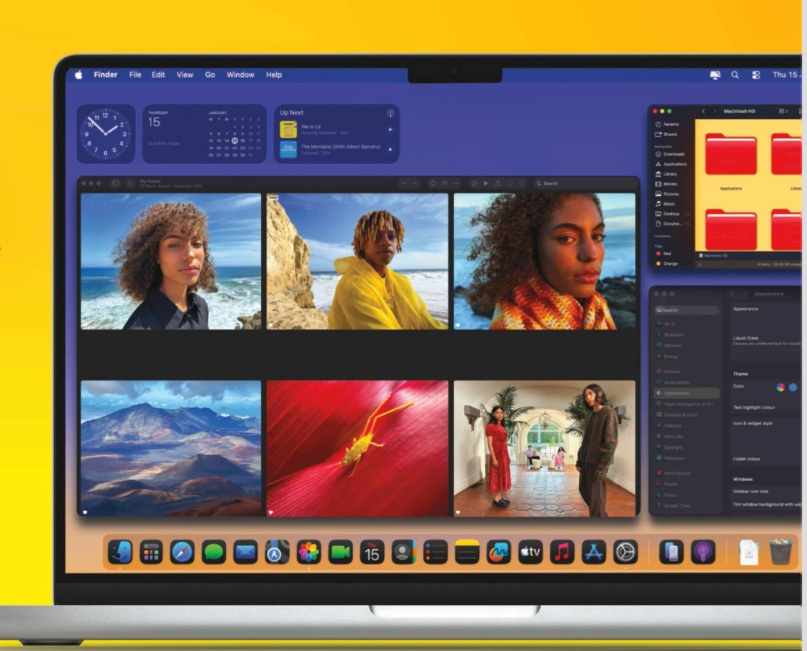Screen dimensions: 807x651
Task: Open the mountain landscape photo
Action: coord(171,448)
